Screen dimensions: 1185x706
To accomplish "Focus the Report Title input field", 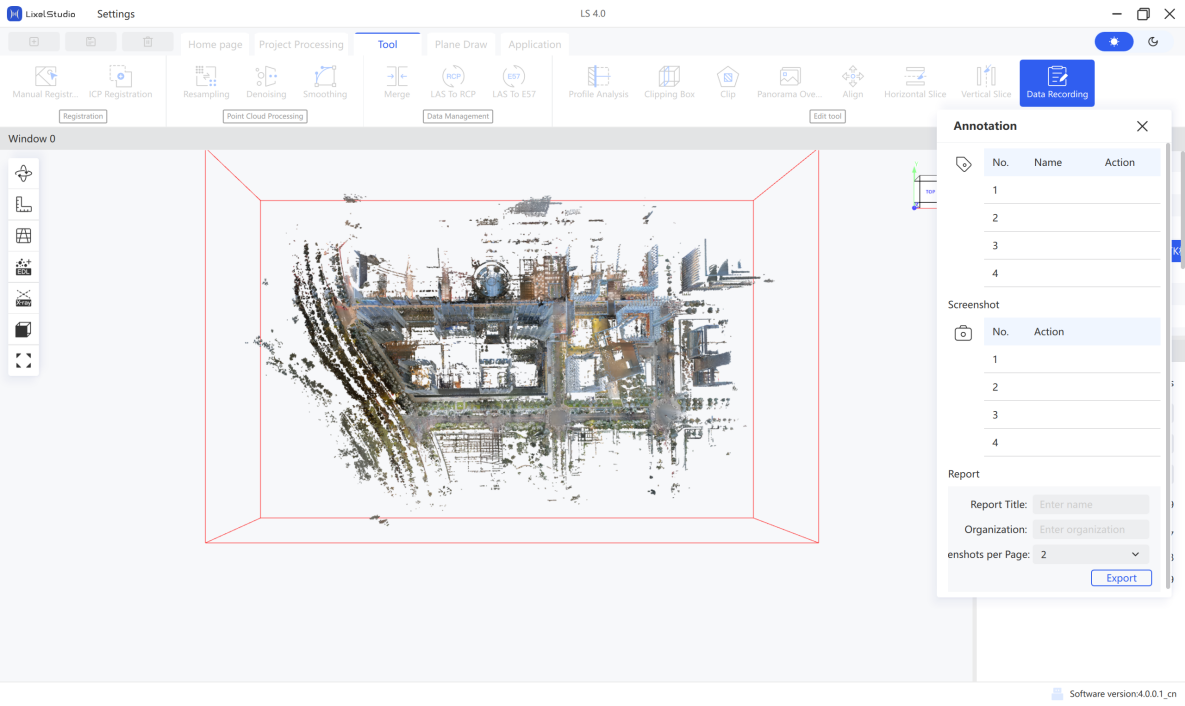I will (1091, 504).
